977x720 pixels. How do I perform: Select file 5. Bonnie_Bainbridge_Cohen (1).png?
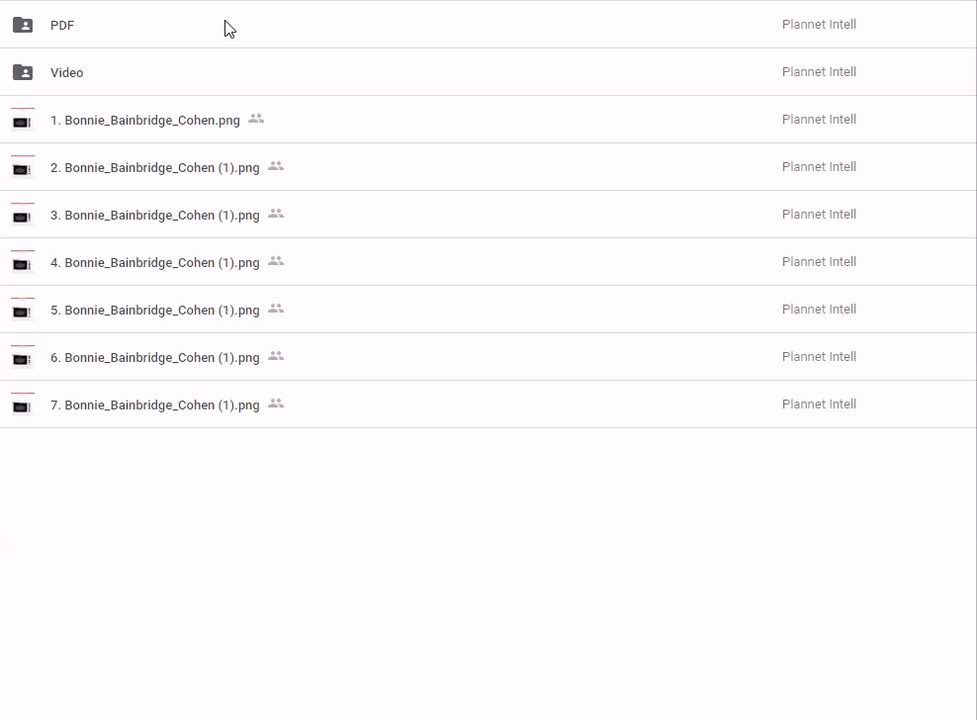point(155,310)
